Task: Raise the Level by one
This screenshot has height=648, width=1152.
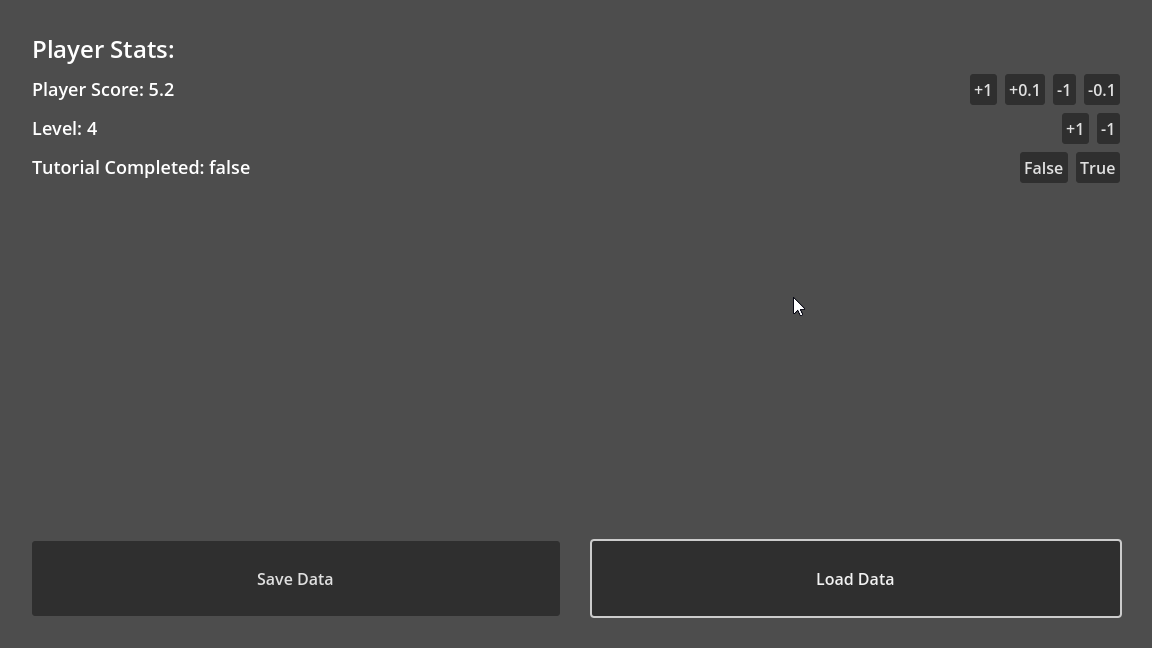Action: point(1075,129)
